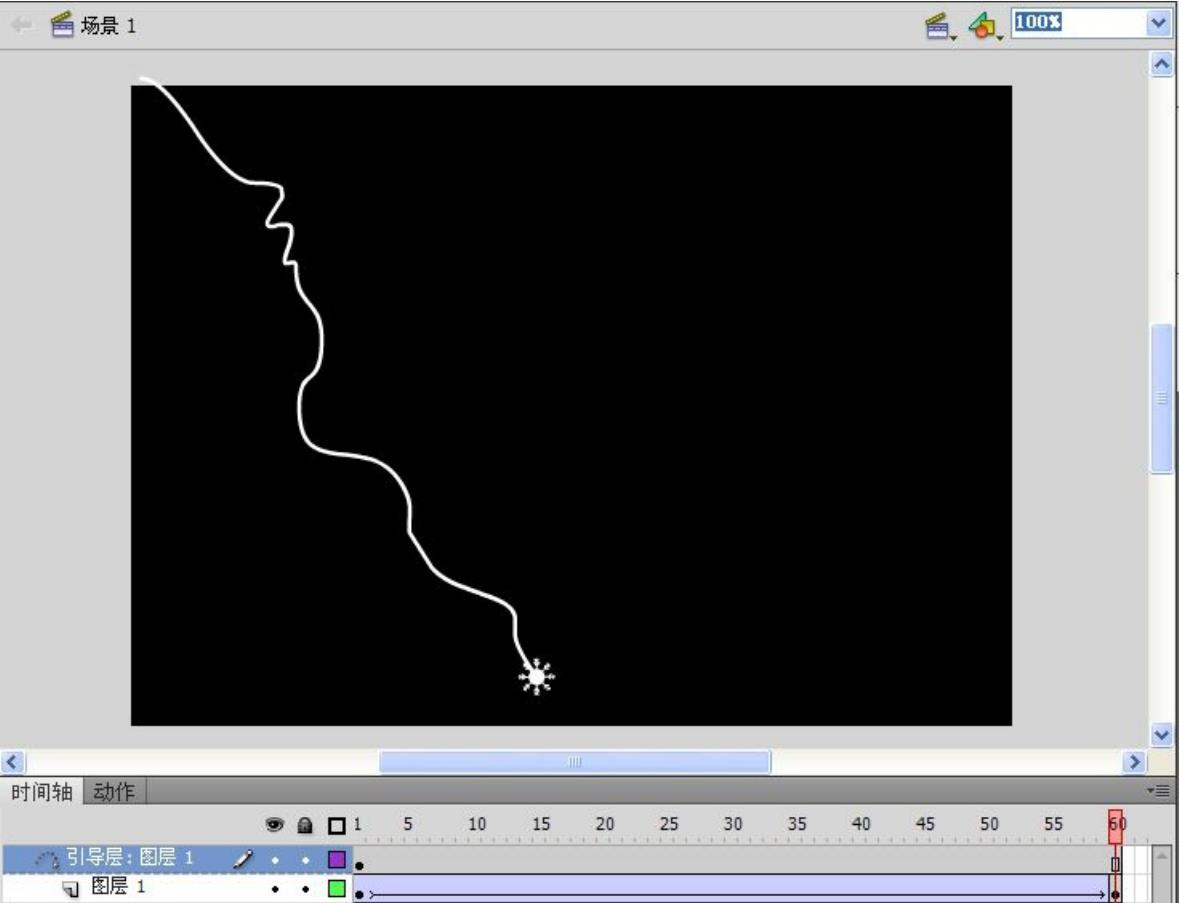Select the 引导层: 图层 1 guide layer
This screenshot has height=903, width=1179.
tap(177, 858)
